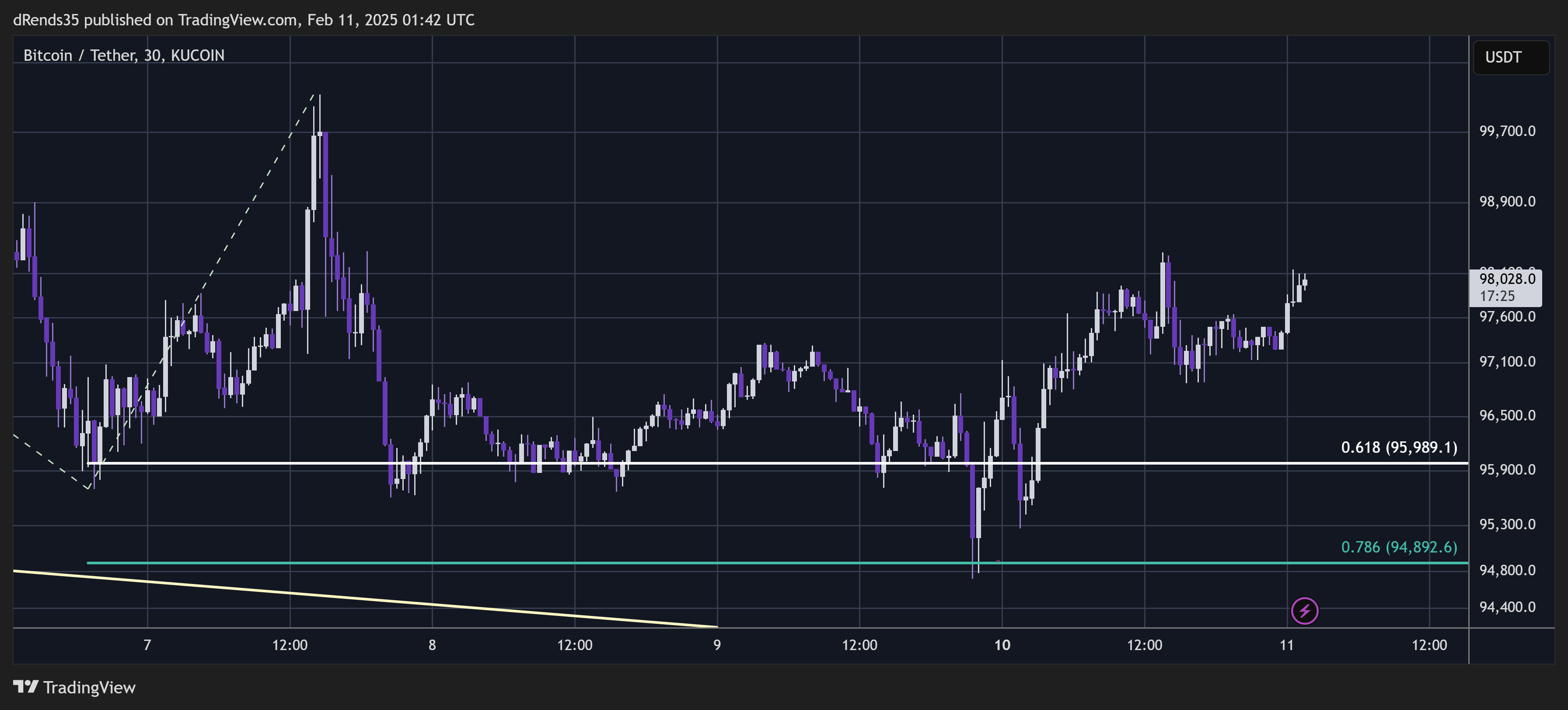Open the USDT currency selector
This screenshot has width=1568, height=710.
point(1511,57)
